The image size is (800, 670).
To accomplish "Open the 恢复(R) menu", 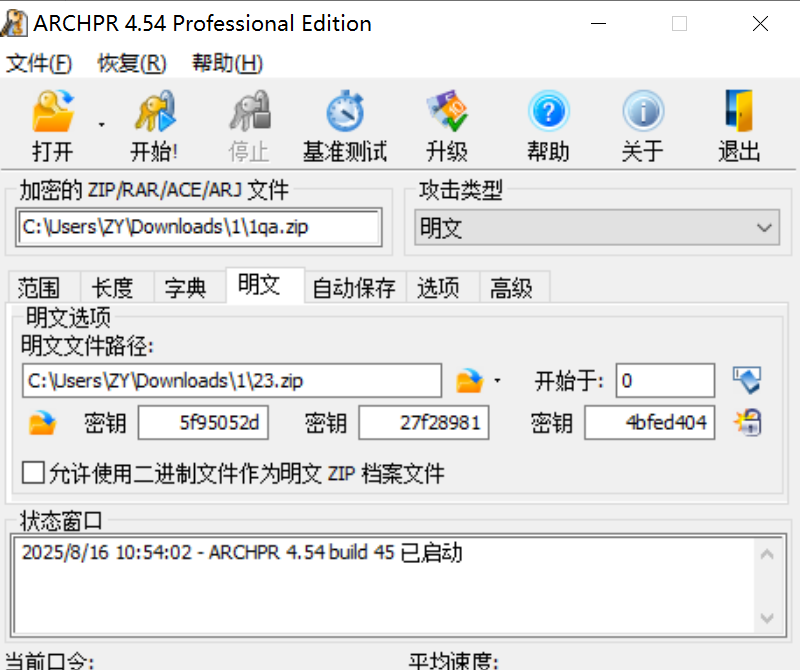I will [132, 63].
